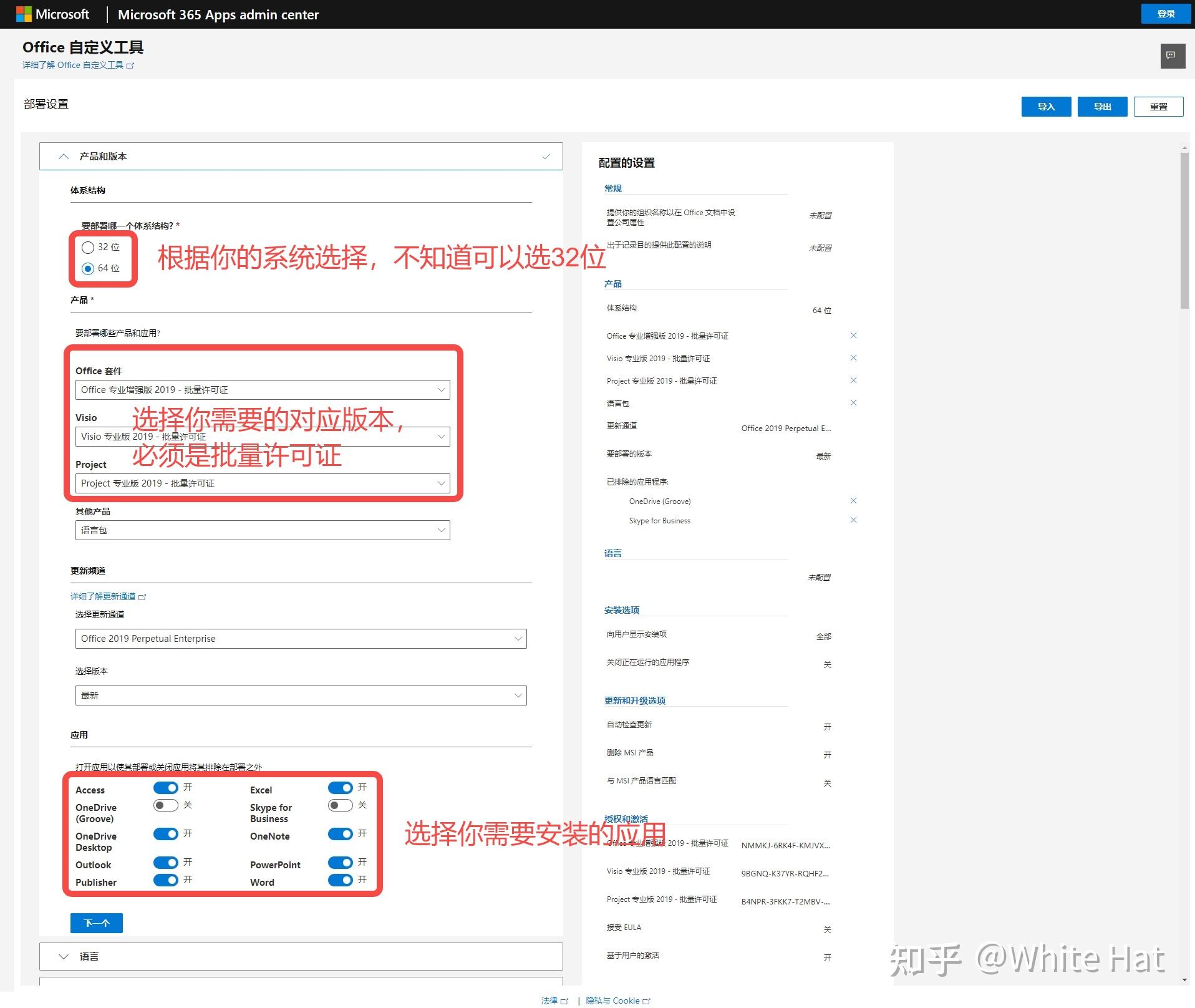Screen dimensions: 1195x1008
Task: Click the scrollbar down arrow
Action: tap(1184, 980)
